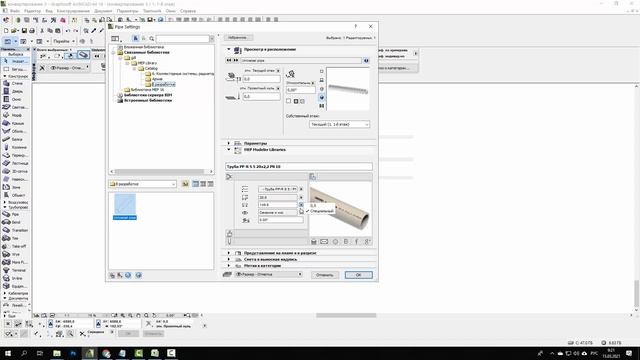
Task: Select the 0,0 option in the popup
Action: [313, 205]
